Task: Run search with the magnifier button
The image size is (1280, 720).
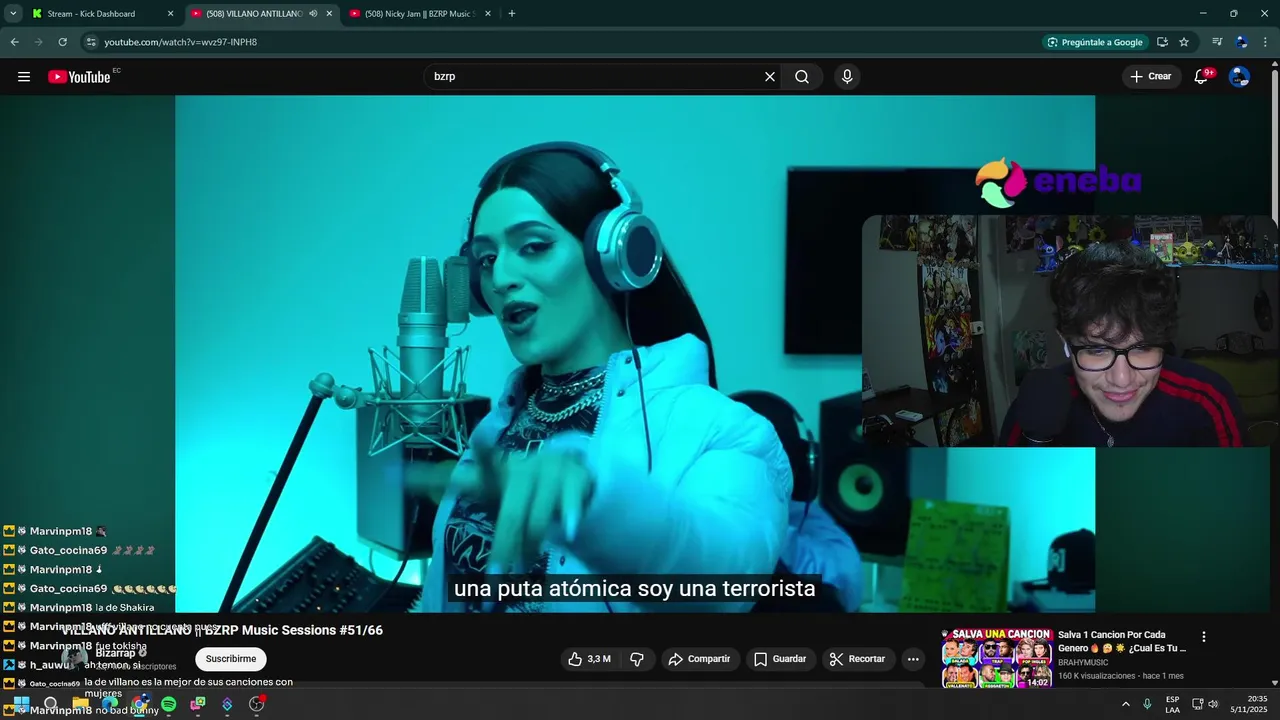Action: 802,77
